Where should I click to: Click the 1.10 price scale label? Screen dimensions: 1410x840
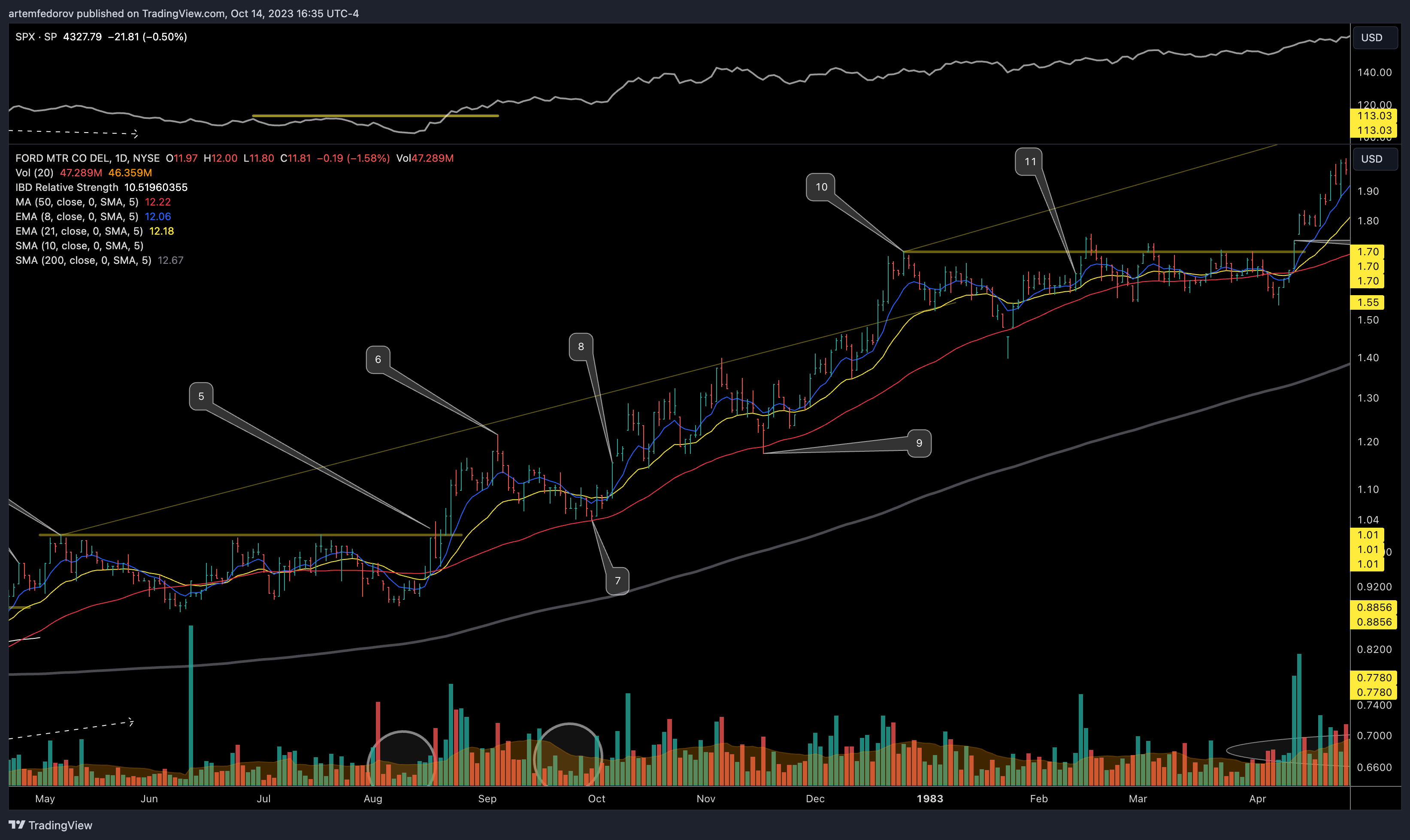(1368, 489)
